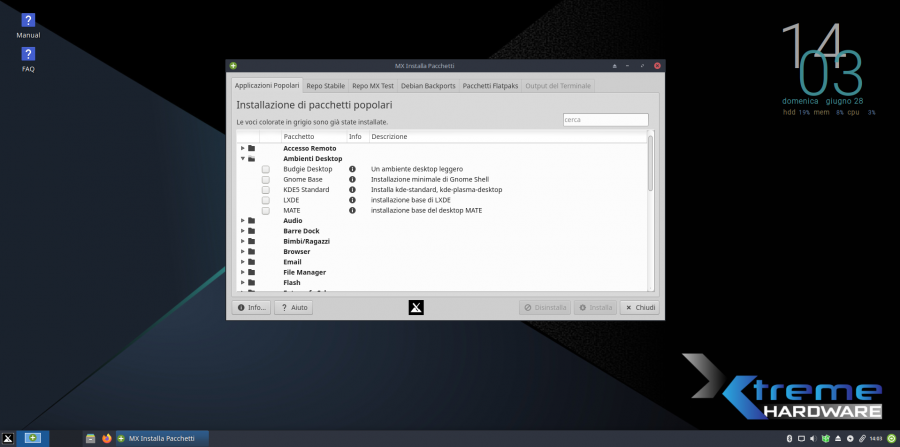The width and height of the screenshot is (900, 447).
Task: Switch to the Repo Stabile tab
Action: coord(325,86)
